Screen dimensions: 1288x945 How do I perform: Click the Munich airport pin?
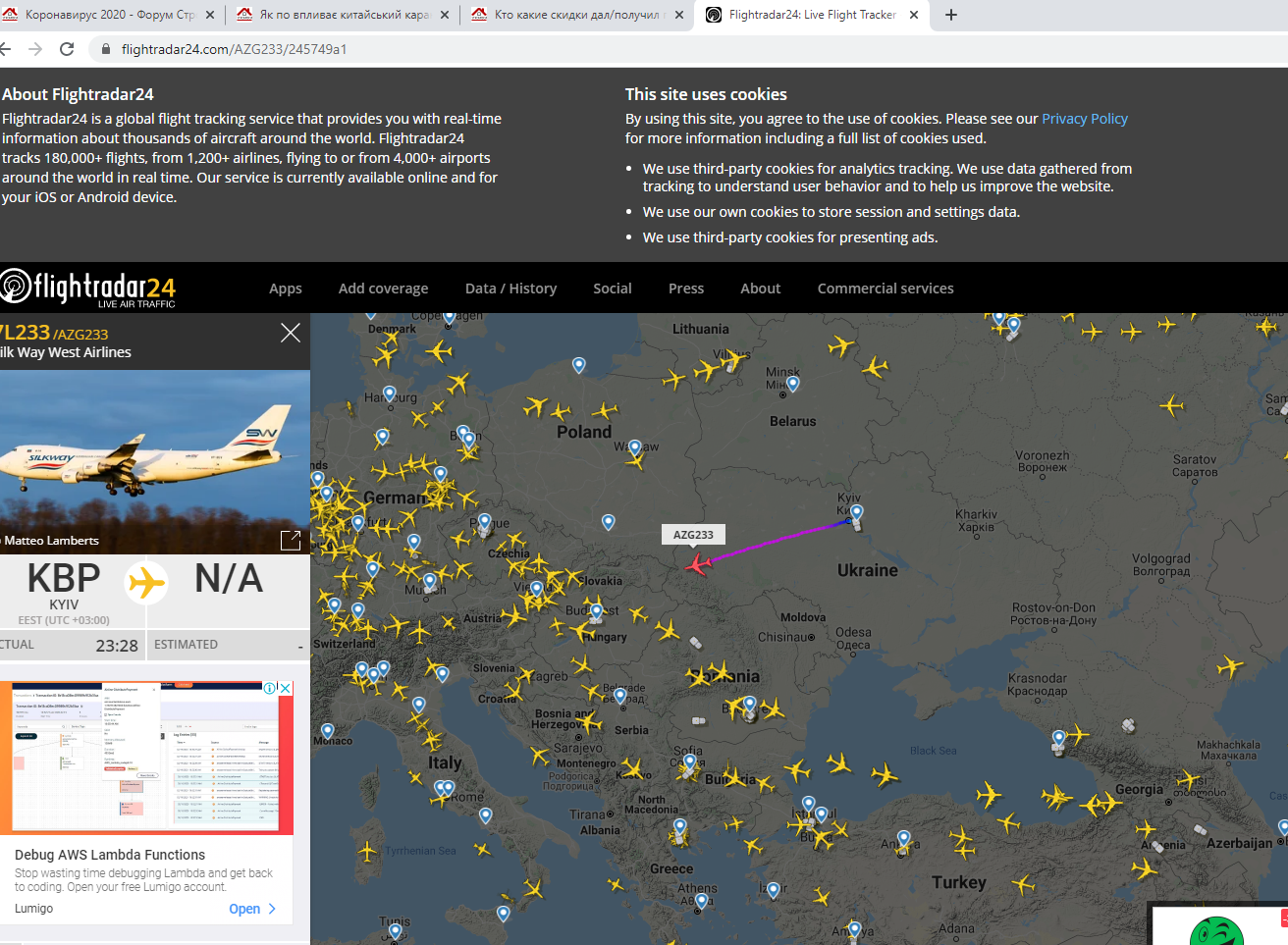click(429, 581)
